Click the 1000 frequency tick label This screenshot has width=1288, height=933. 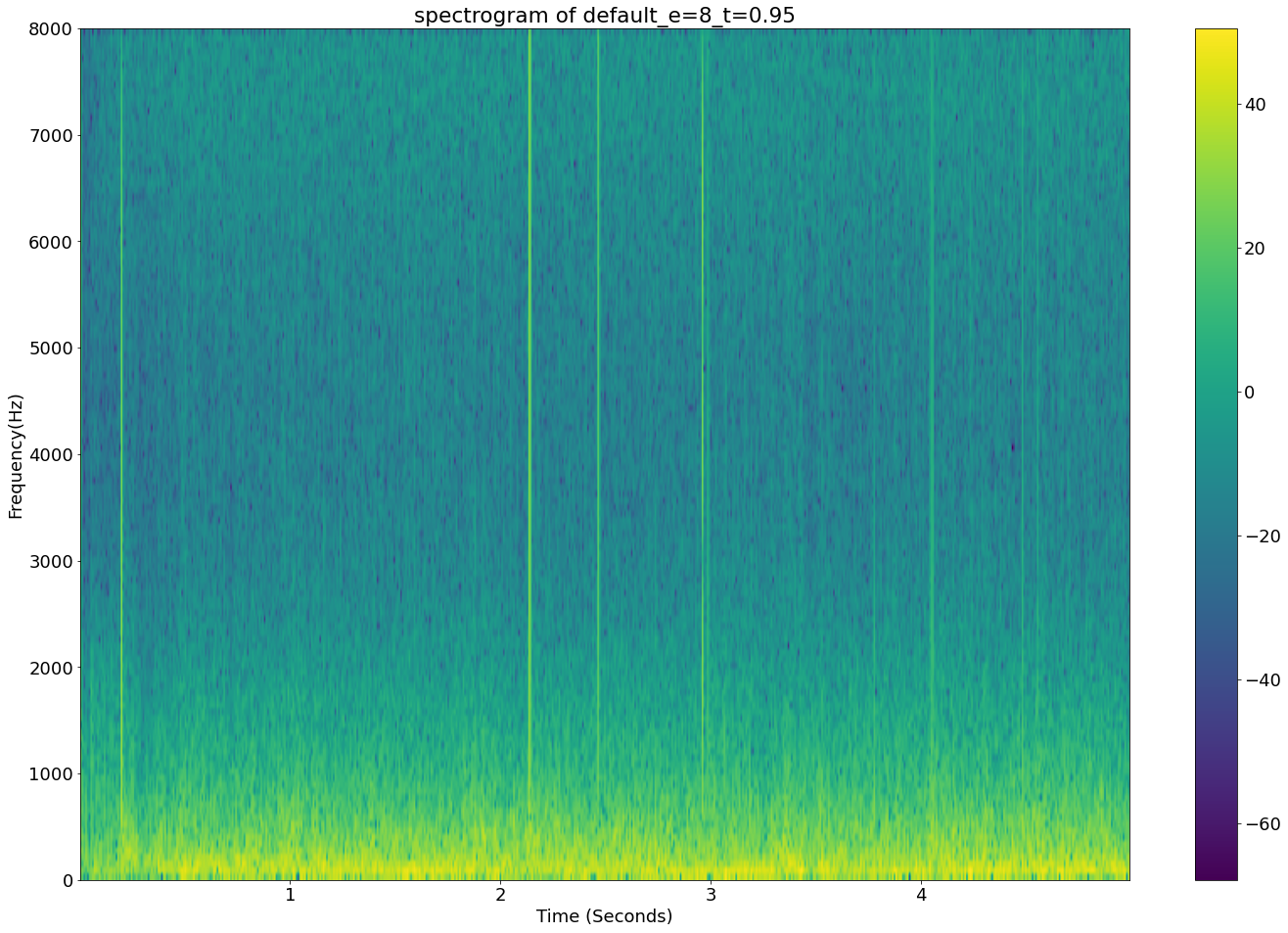pyautogui.click(x=53, y=774)
